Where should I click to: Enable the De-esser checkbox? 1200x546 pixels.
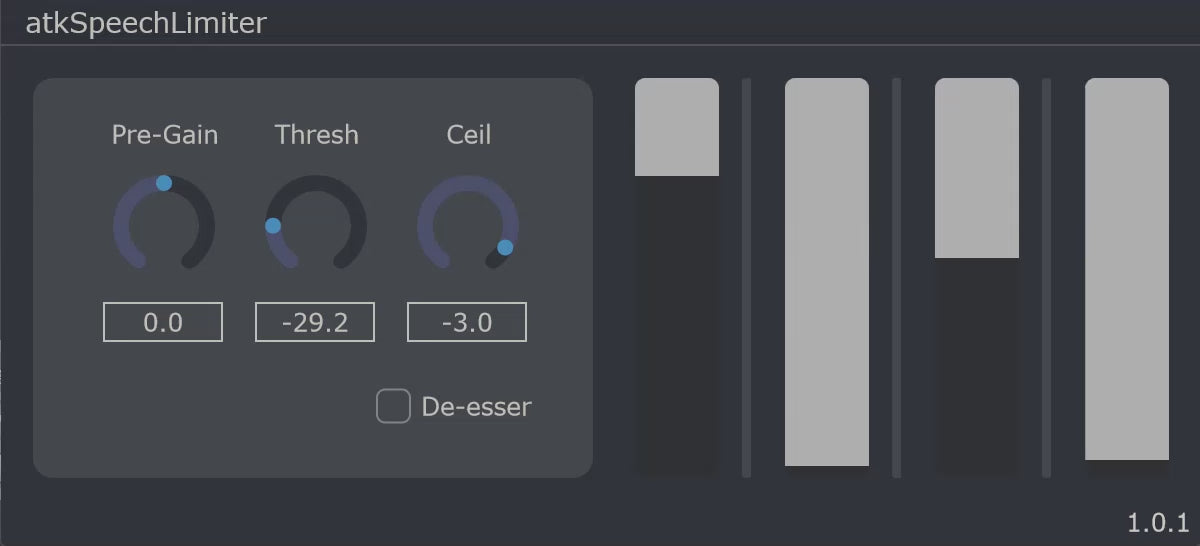point(393,407)
